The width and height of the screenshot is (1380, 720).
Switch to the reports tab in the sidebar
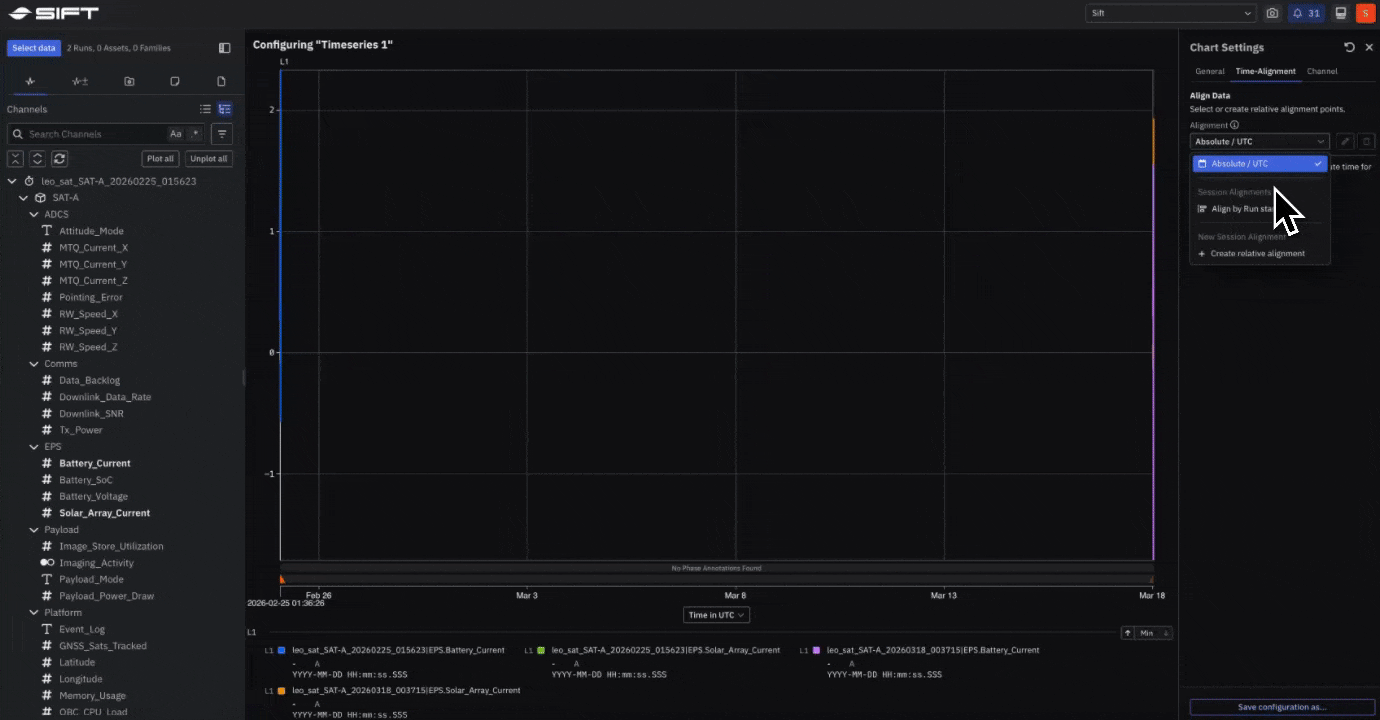(221, 81)
